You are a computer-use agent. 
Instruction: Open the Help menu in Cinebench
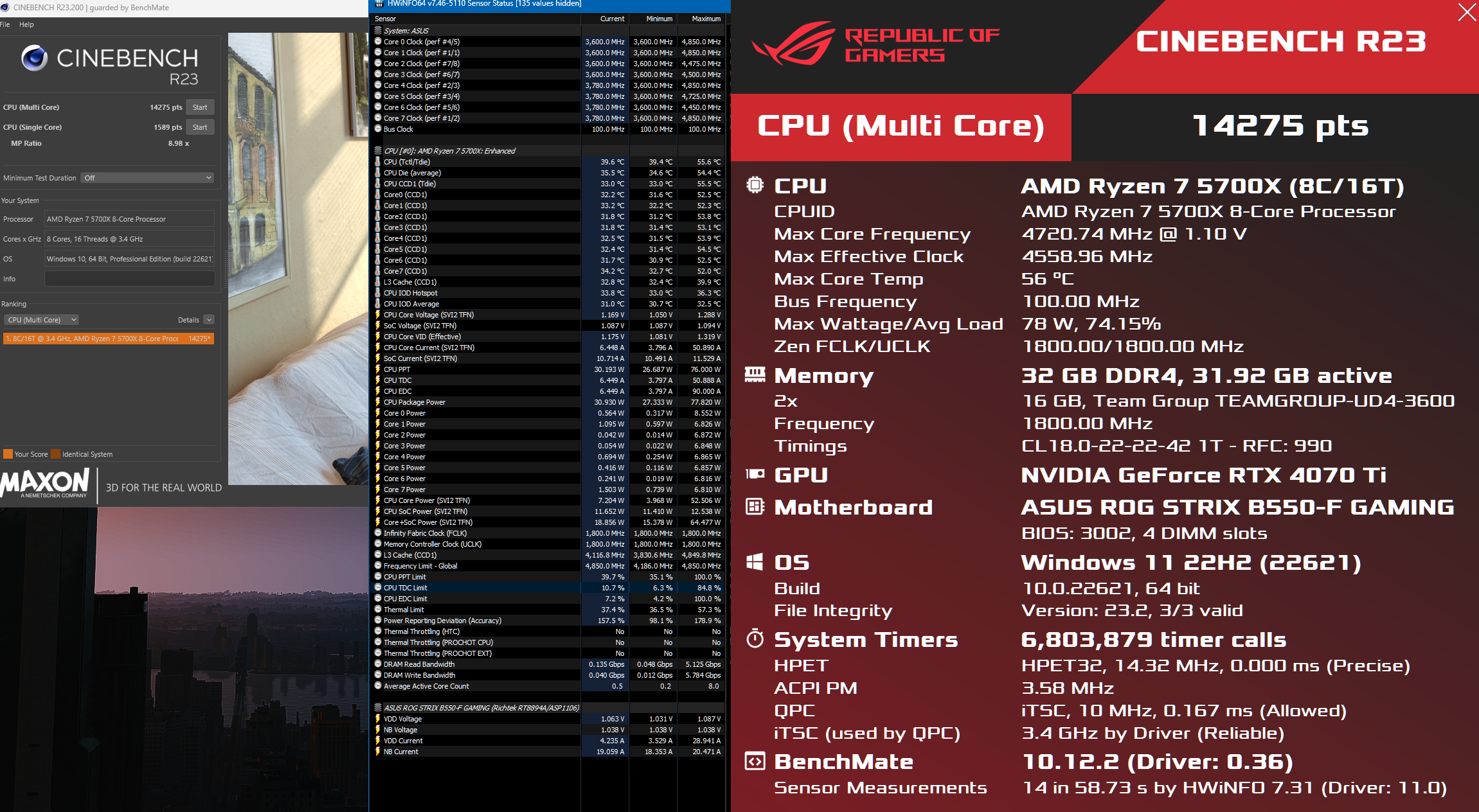(x=26, y=24)
